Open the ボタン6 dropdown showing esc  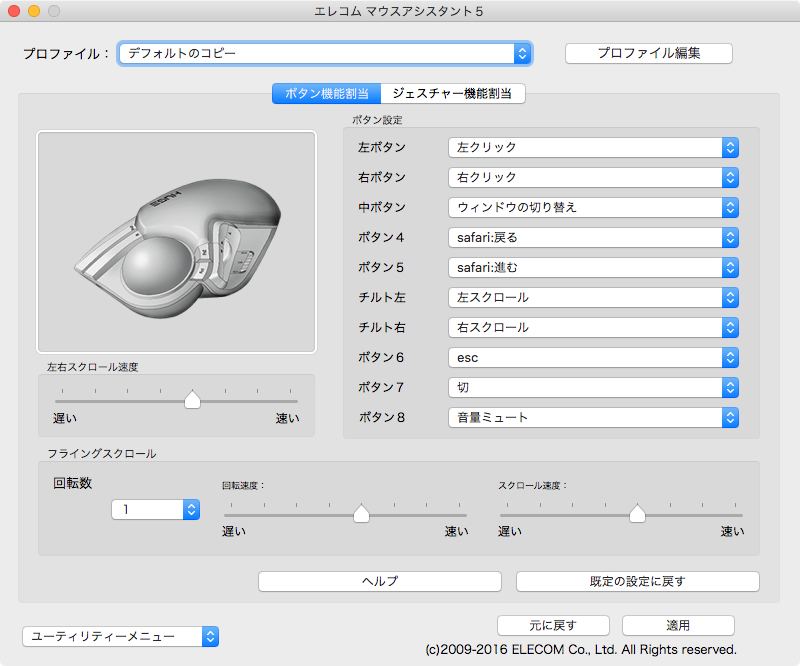tap(593, 358)
